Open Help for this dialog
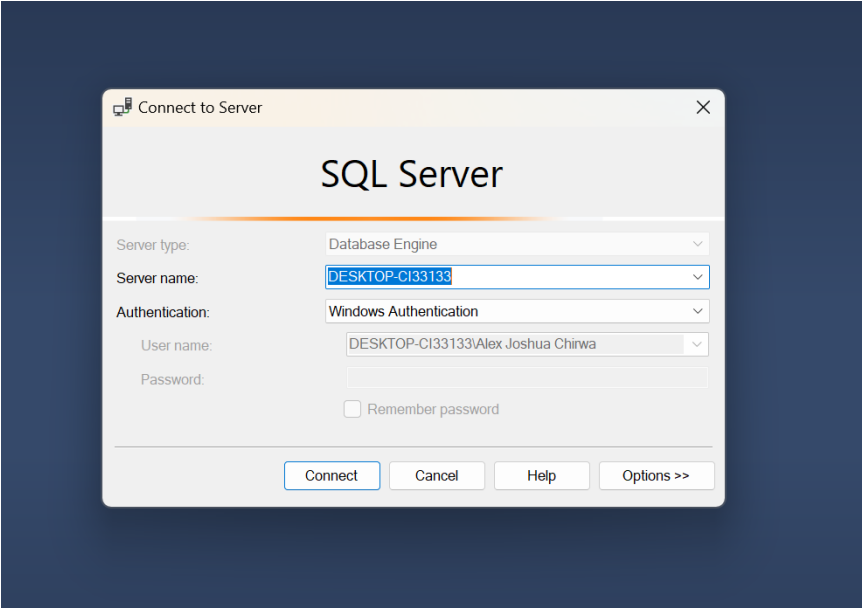The height and width of the screenshot is (608, 862). click(541, 476)
